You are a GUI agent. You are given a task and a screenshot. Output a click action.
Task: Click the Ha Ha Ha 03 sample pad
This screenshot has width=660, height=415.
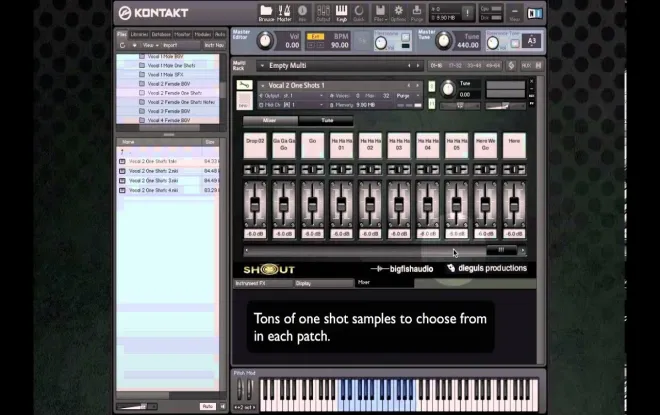(399, 145)
